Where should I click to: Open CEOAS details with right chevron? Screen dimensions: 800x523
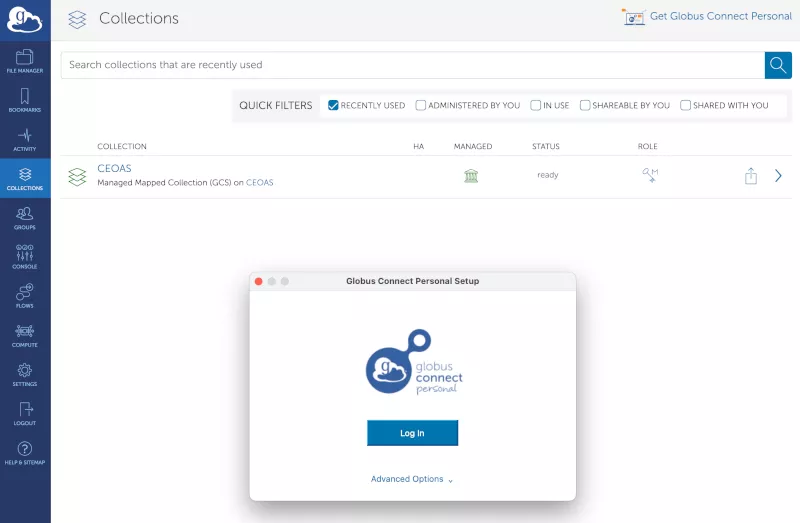778,176
